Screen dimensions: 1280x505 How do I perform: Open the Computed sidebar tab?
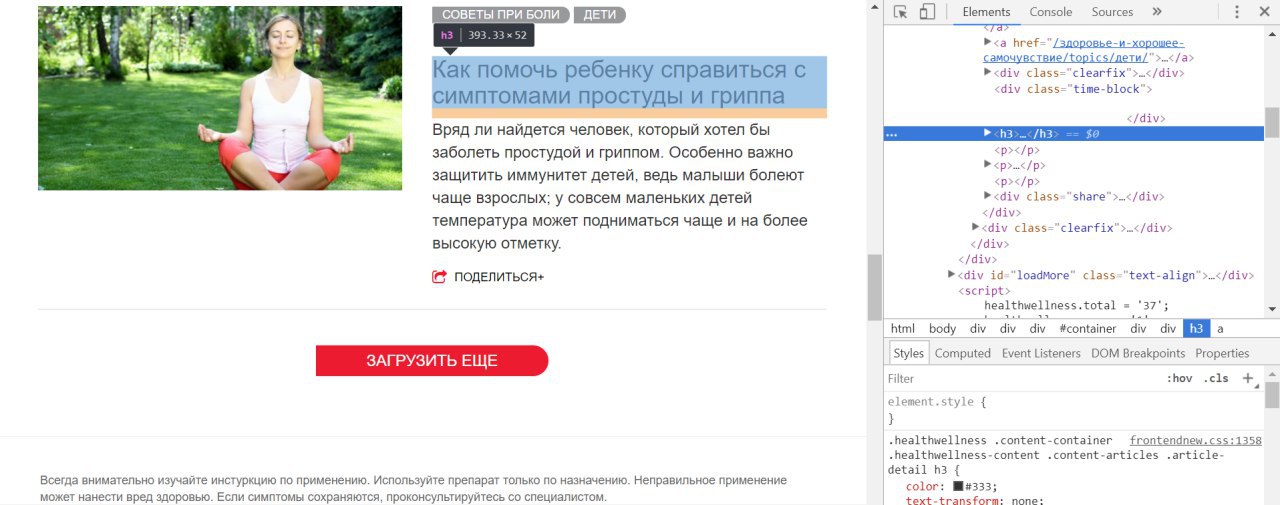coord(963,353)
